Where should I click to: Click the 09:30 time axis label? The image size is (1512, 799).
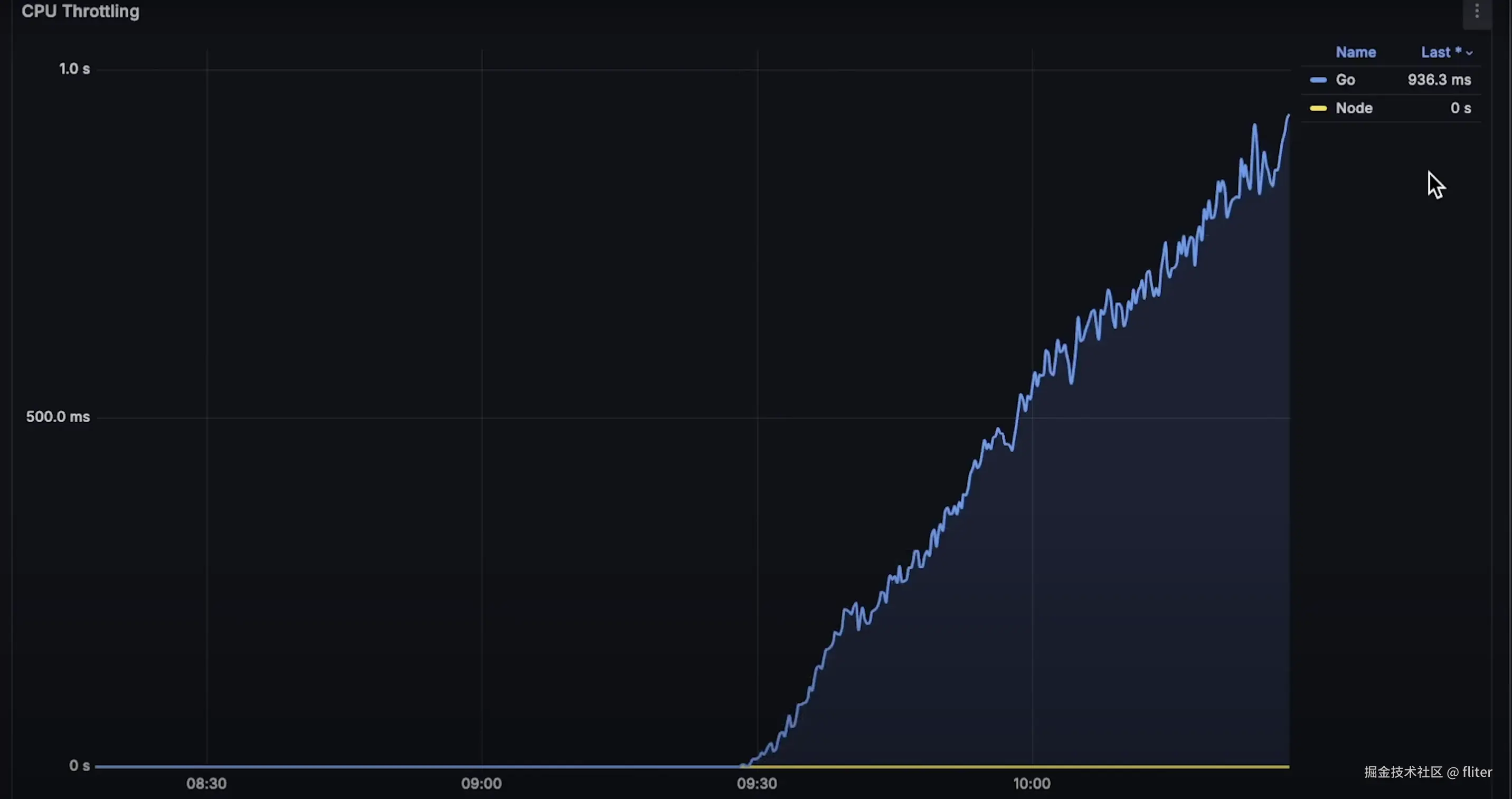(x=757, y=784)
